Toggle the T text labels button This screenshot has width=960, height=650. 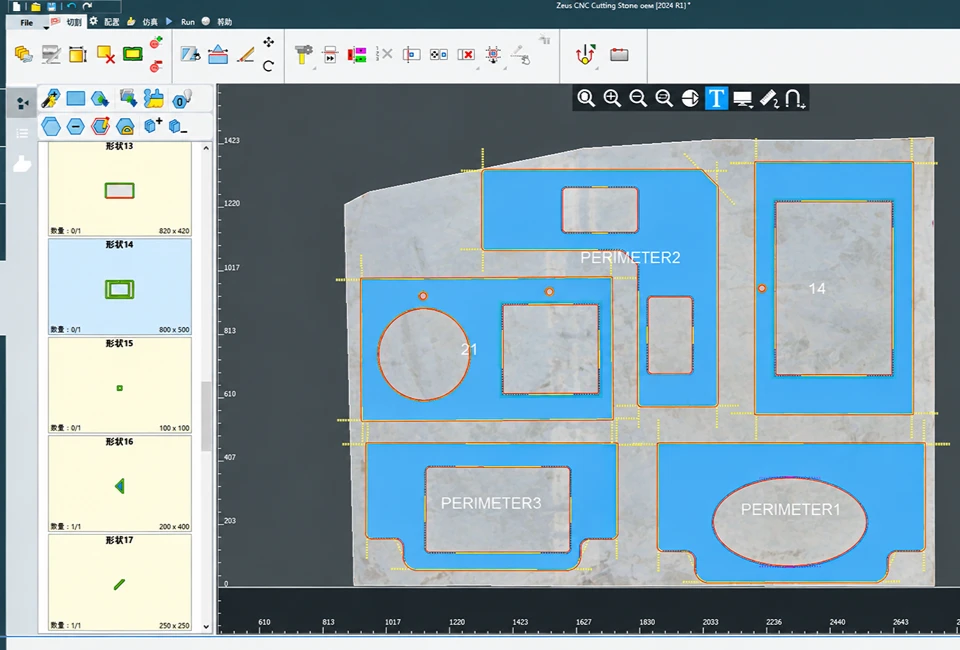pyautogui.click(x=716, y=98)
